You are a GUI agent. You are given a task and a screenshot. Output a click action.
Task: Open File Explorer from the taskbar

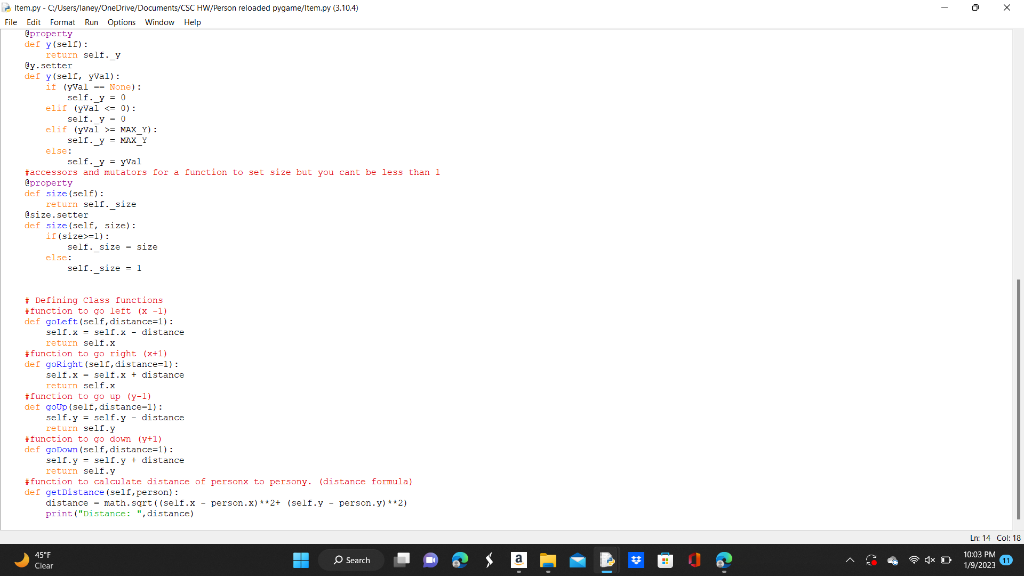[548, 560]
